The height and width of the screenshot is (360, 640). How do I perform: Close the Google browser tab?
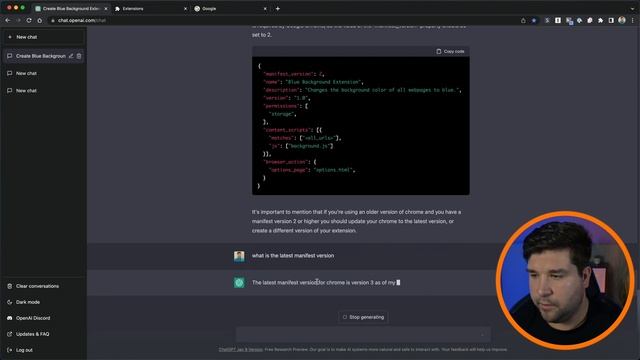tap(265, 9)
